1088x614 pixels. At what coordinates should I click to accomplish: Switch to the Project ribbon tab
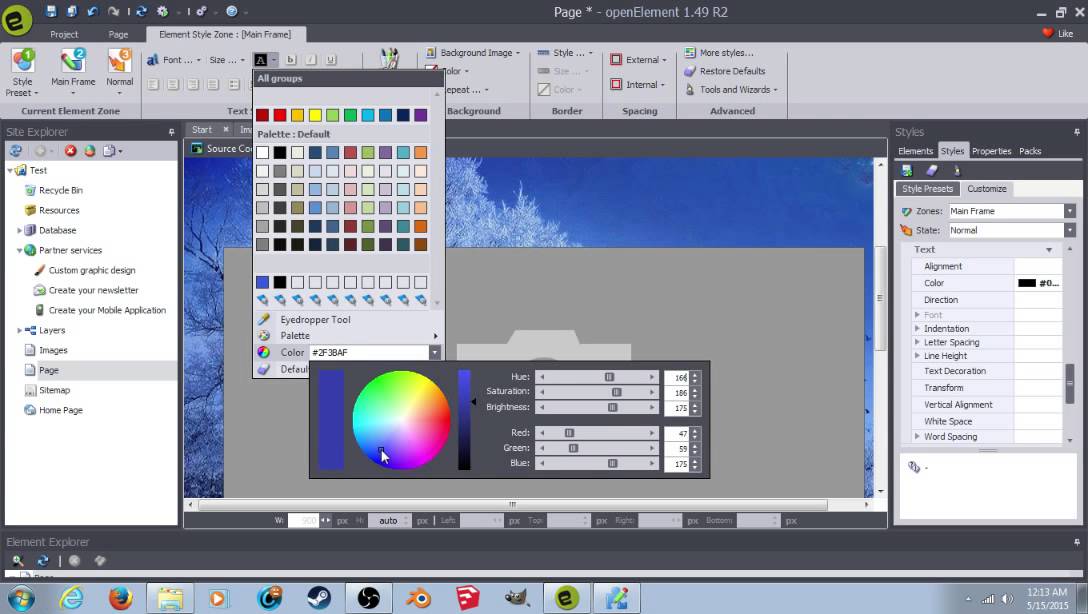(x=64, y=34)
